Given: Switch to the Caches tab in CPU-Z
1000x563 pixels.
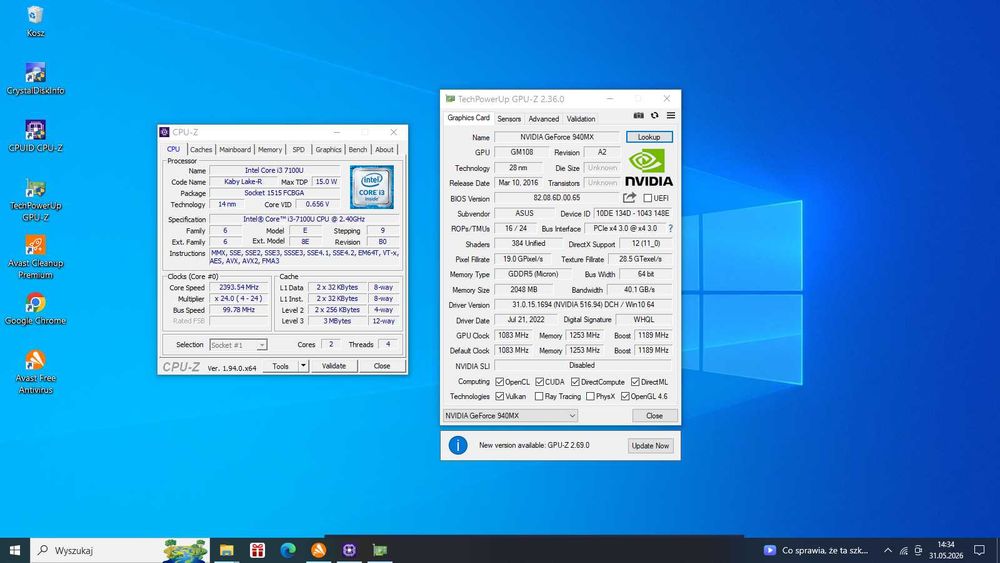Looking at the screenshot, I should coord(201,149).
